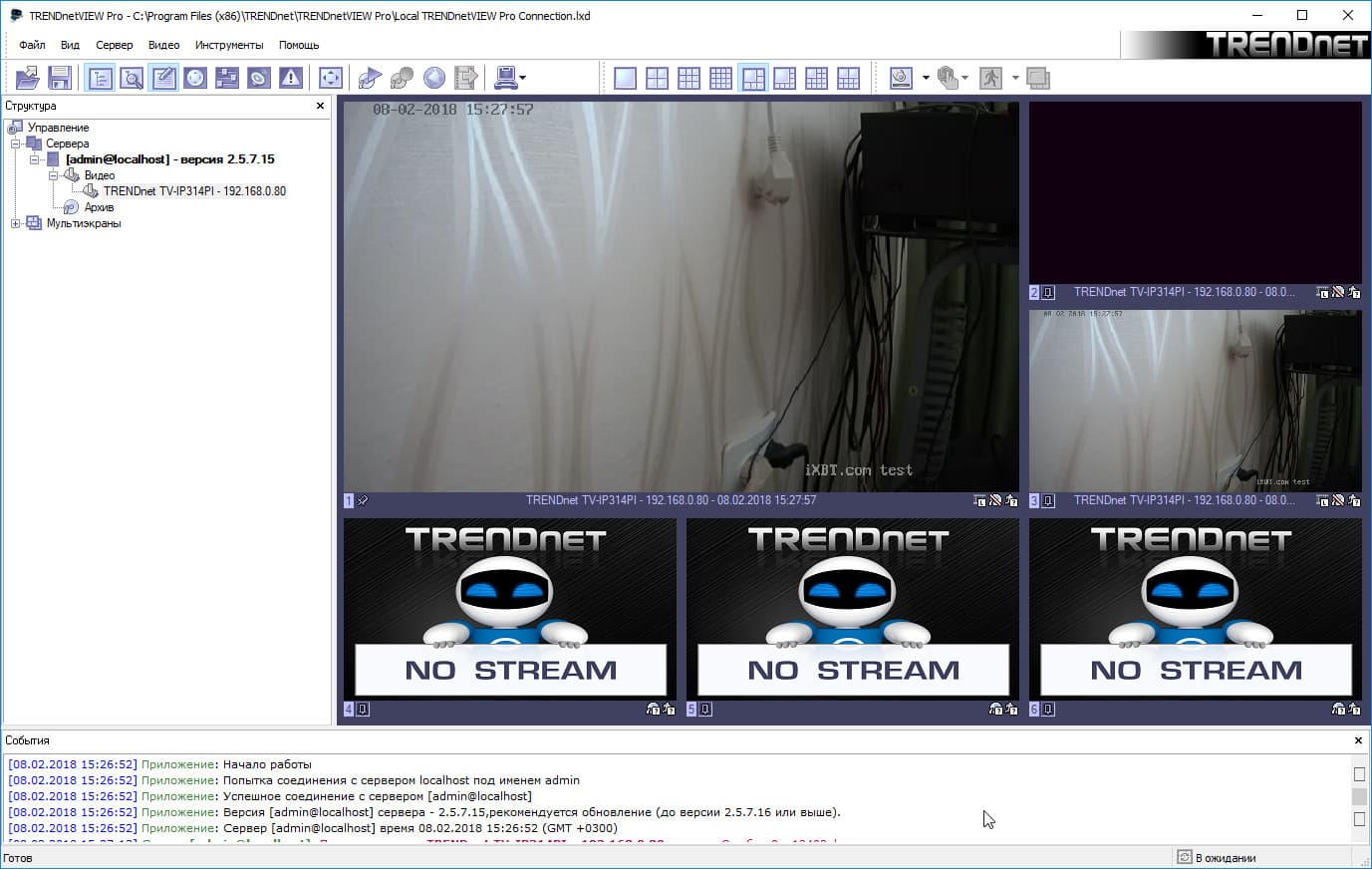Open the Сервер menu
1372x869 pixels.
pos(115,45)
